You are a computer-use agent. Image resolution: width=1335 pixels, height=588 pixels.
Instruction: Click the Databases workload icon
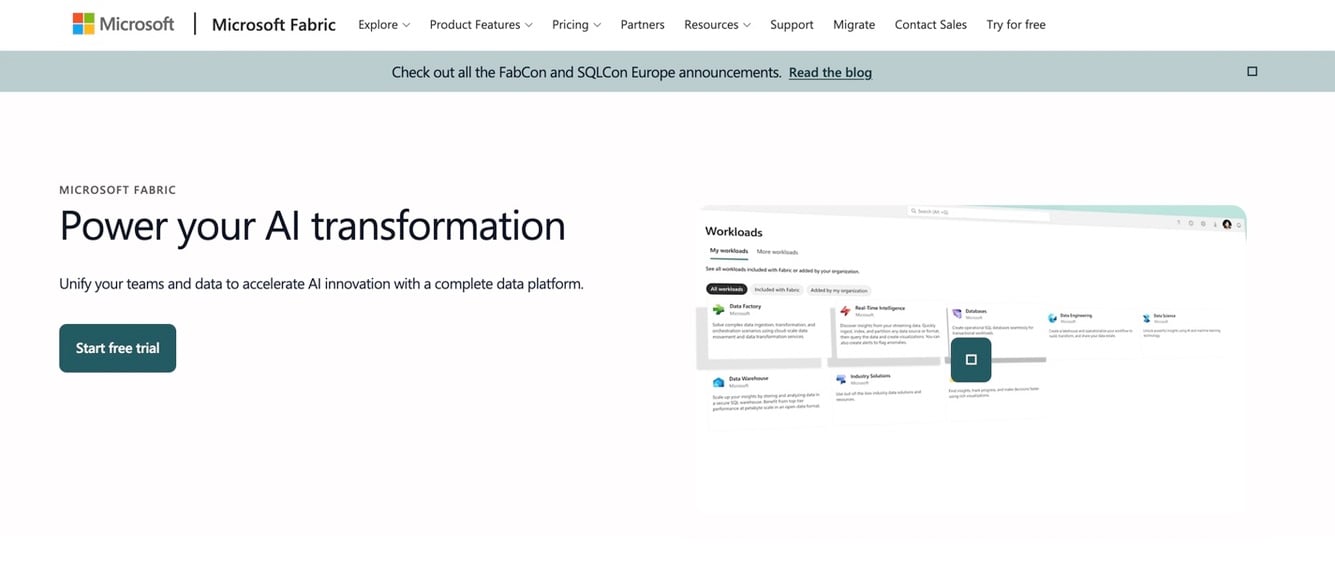point(956,313)
